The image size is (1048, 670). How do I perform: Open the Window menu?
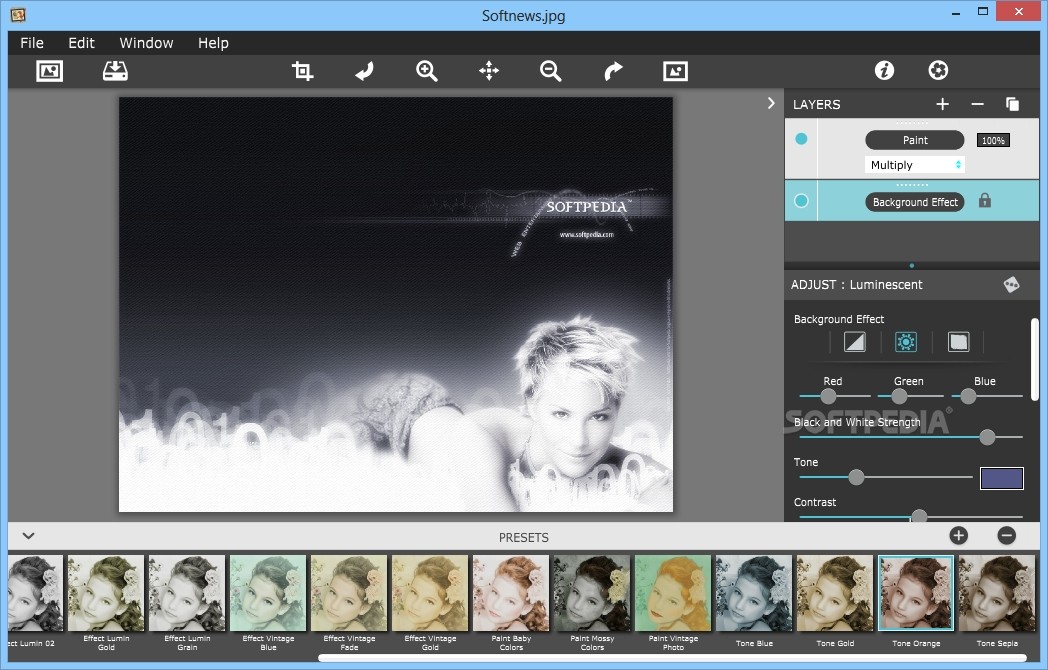click(x=146, y=43)
